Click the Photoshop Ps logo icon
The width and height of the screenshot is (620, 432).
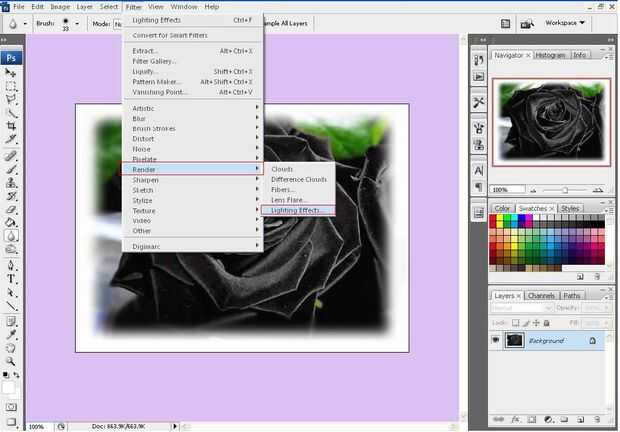point(11,58)
